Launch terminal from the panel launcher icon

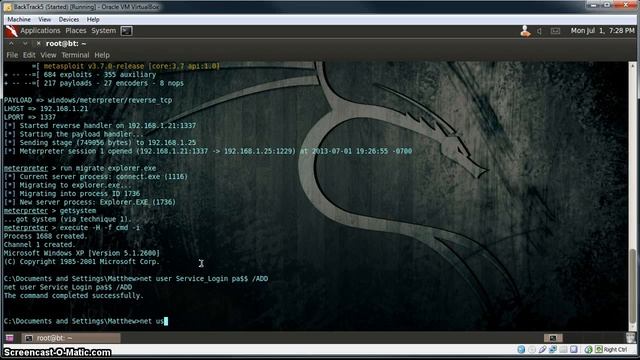(x=127, y=31)
